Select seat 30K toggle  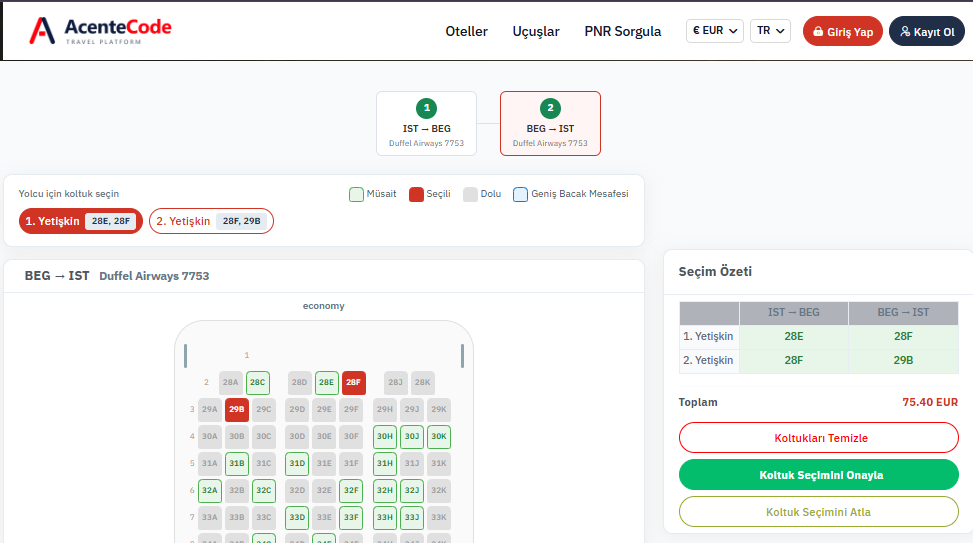pyautogui.click(x=438, y=436)
